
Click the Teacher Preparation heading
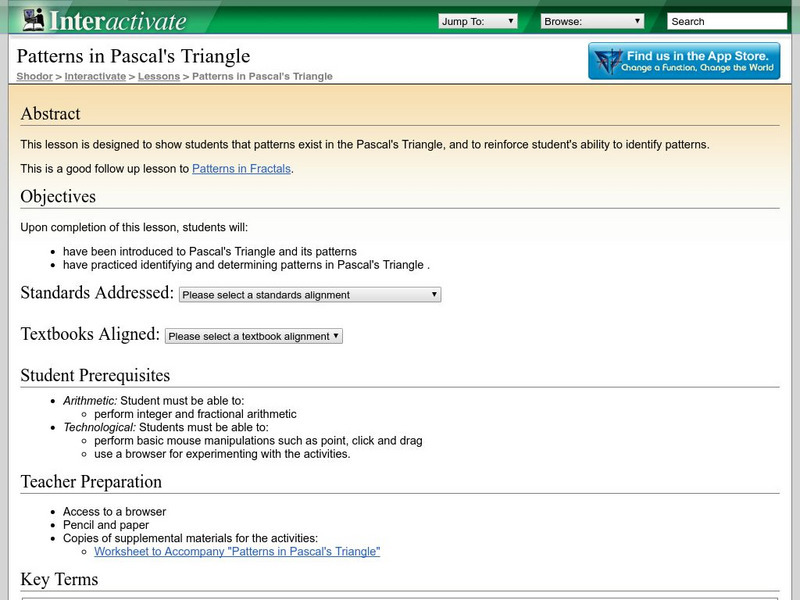[x=91, y=482]
